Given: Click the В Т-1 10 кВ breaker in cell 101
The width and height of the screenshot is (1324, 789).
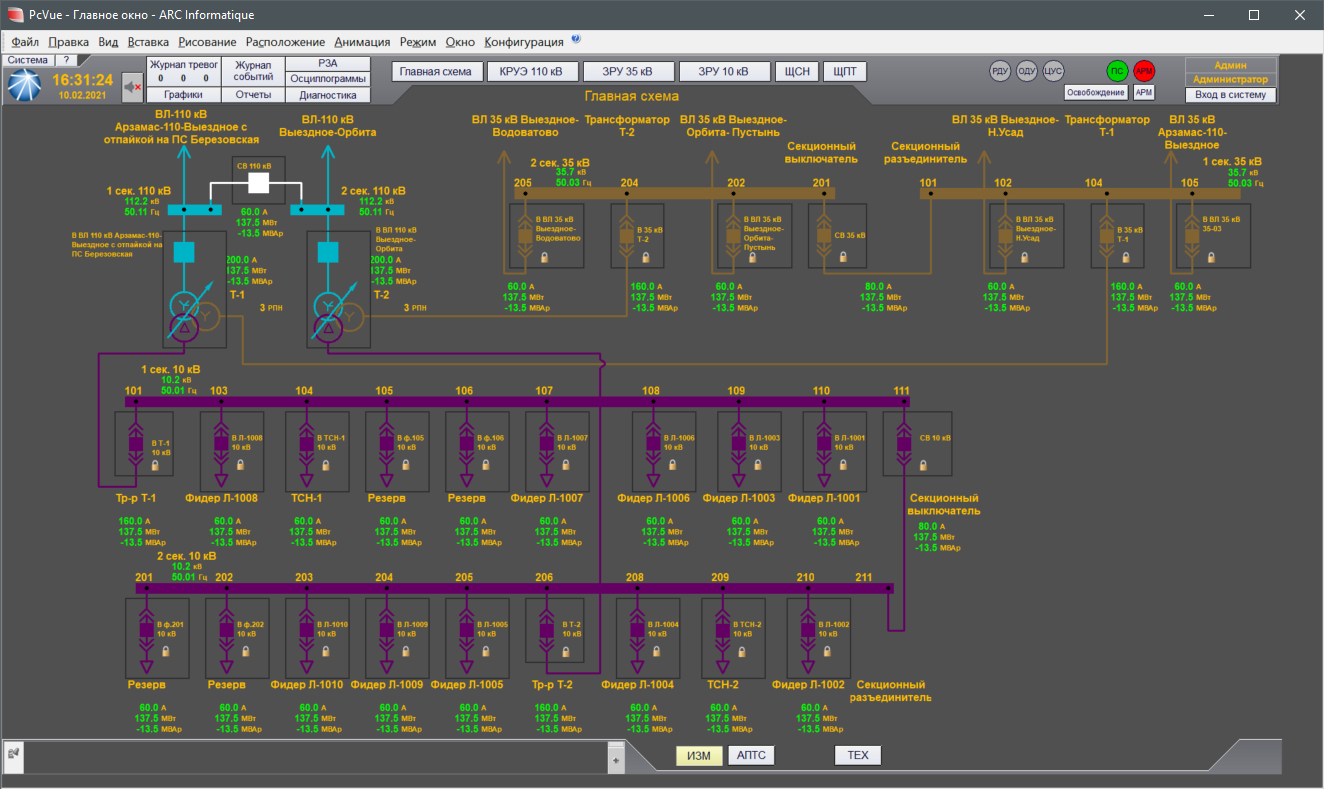Looking at the screenshot, I should pyautogui.click(x=137, y=446).
